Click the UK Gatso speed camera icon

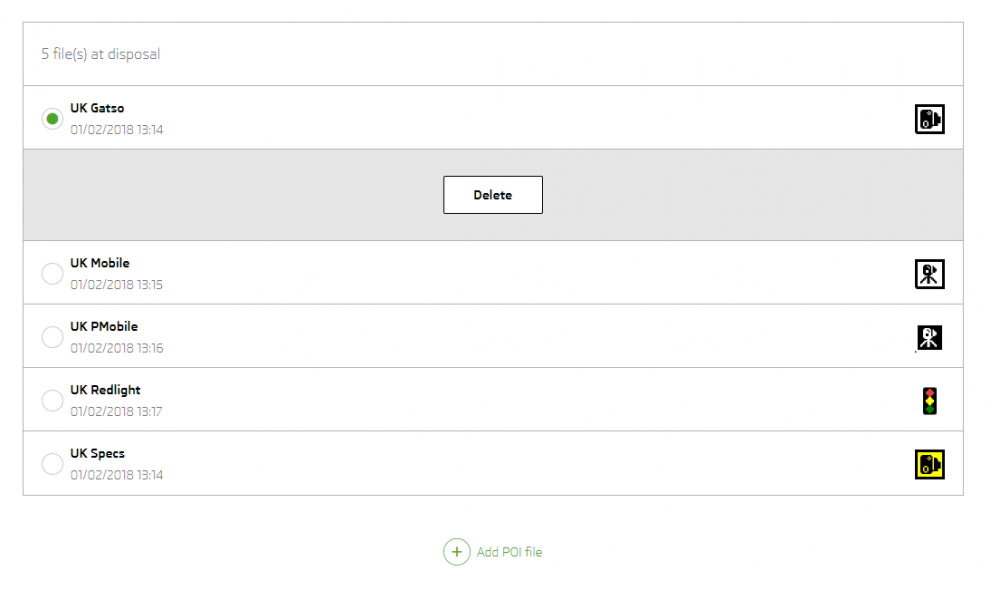click(929, 119)
